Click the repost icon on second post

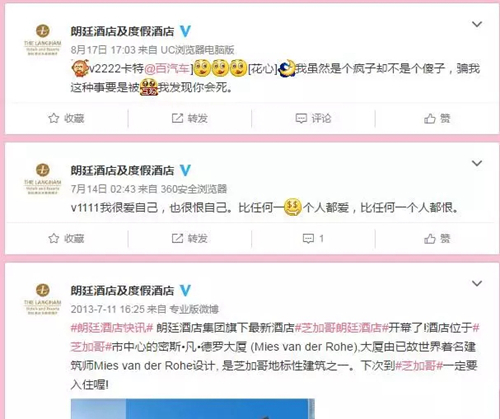(177, 238)
